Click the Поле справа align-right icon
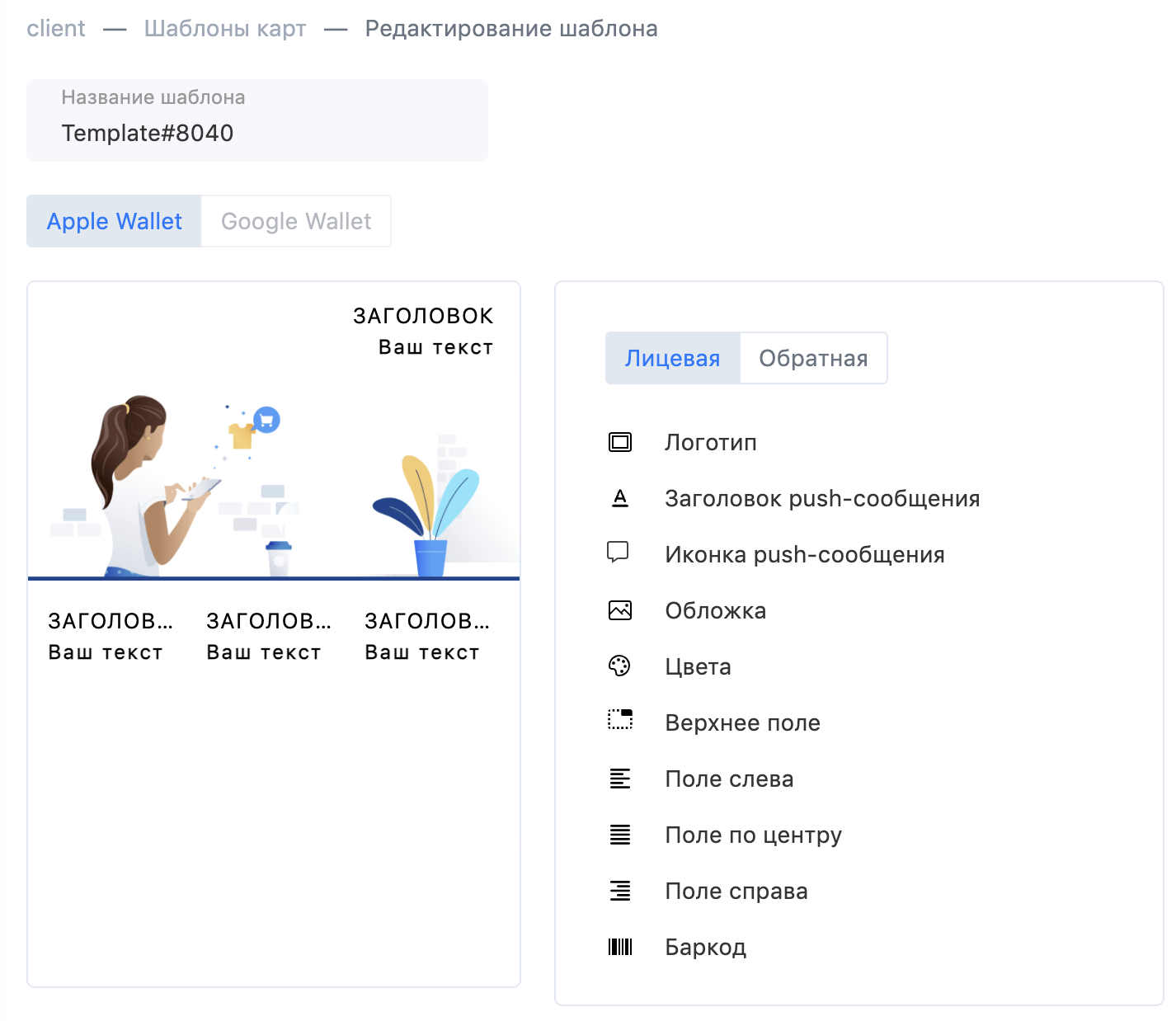 (x=620, y=891)
